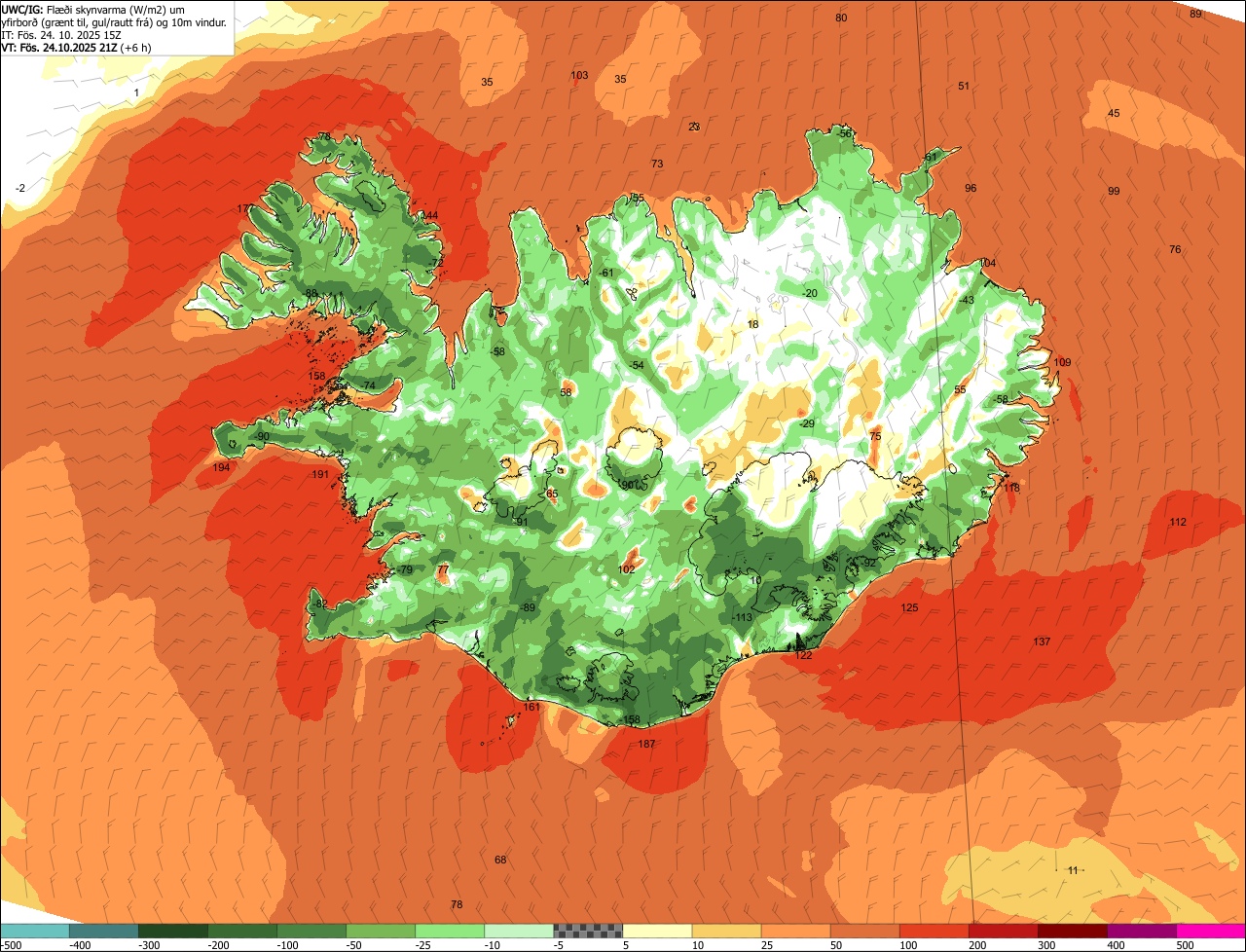
Task: Click the magenta legend swatch right of 500
Action: [x=1211, y=931]
